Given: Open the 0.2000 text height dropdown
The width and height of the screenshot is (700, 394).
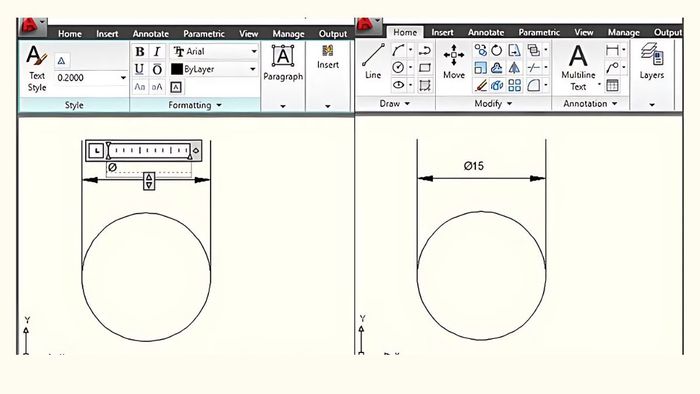Looking at the screenshot, I should 123,78.
